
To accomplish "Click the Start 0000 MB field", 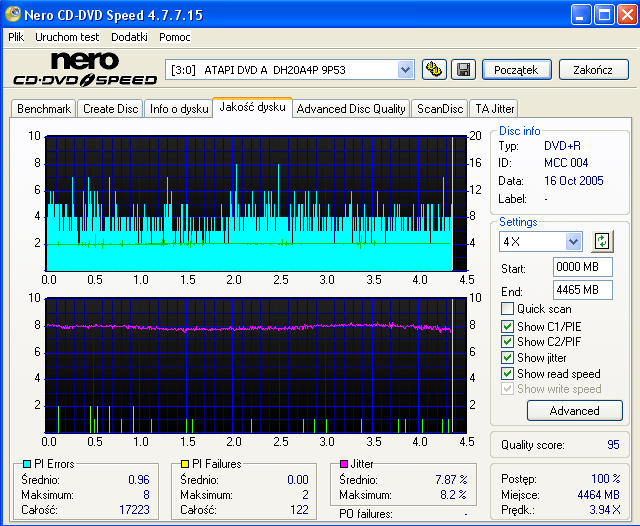I will coord(582,267).
